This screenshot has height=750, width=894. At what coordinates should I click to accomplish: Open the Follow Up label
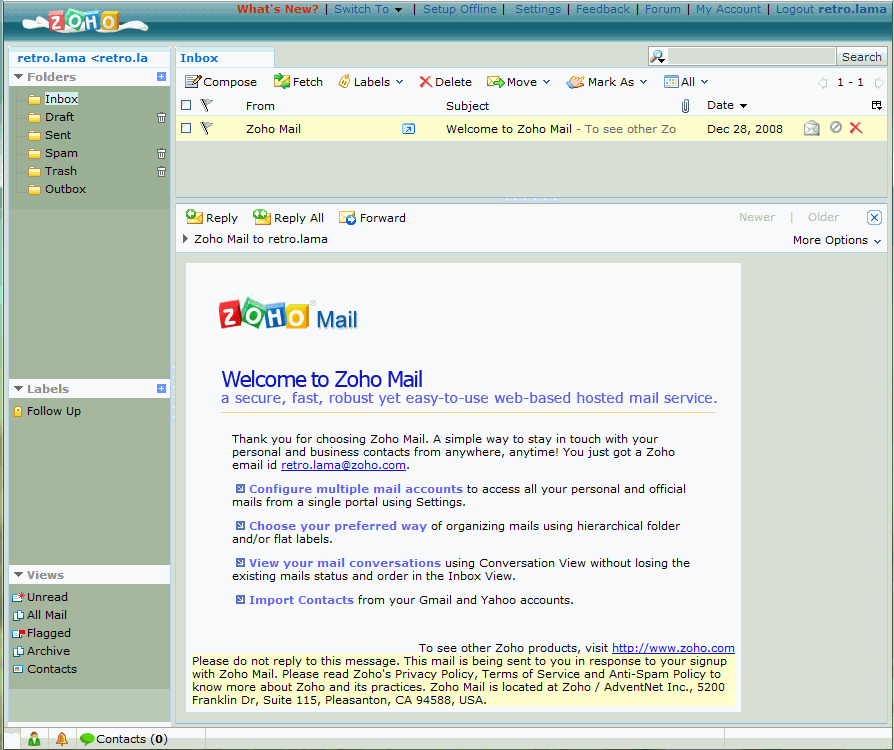click(54, 411)
